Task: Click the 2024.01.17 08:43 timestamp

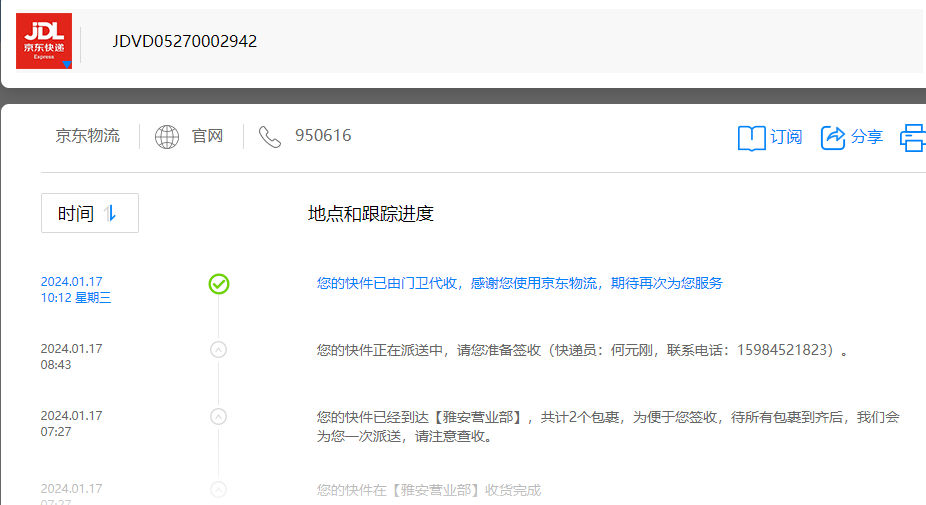Action: [71, 357]
